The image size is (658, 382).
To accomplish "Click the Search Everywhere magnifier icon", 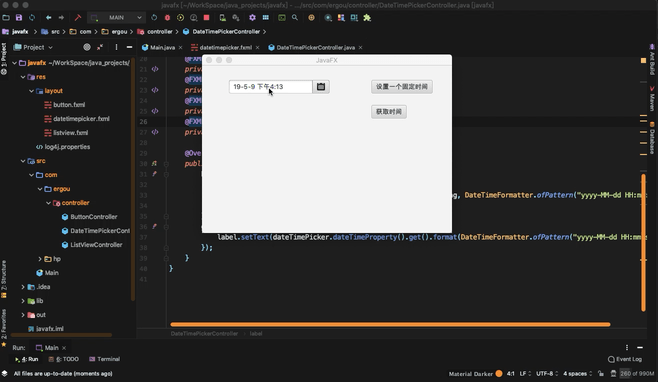I will [x=295, y=18].
